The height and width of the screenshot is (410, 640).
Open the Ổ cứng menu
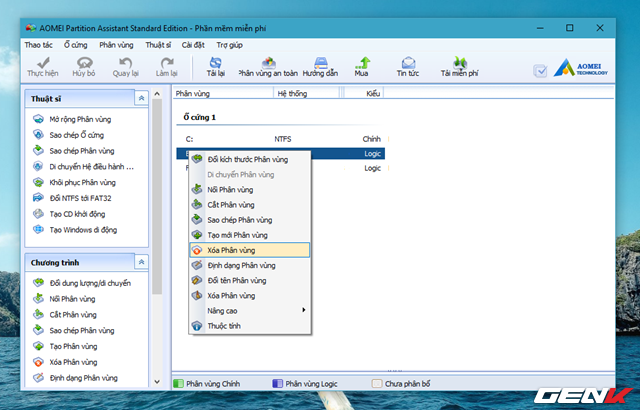click(x=76, y=45)
